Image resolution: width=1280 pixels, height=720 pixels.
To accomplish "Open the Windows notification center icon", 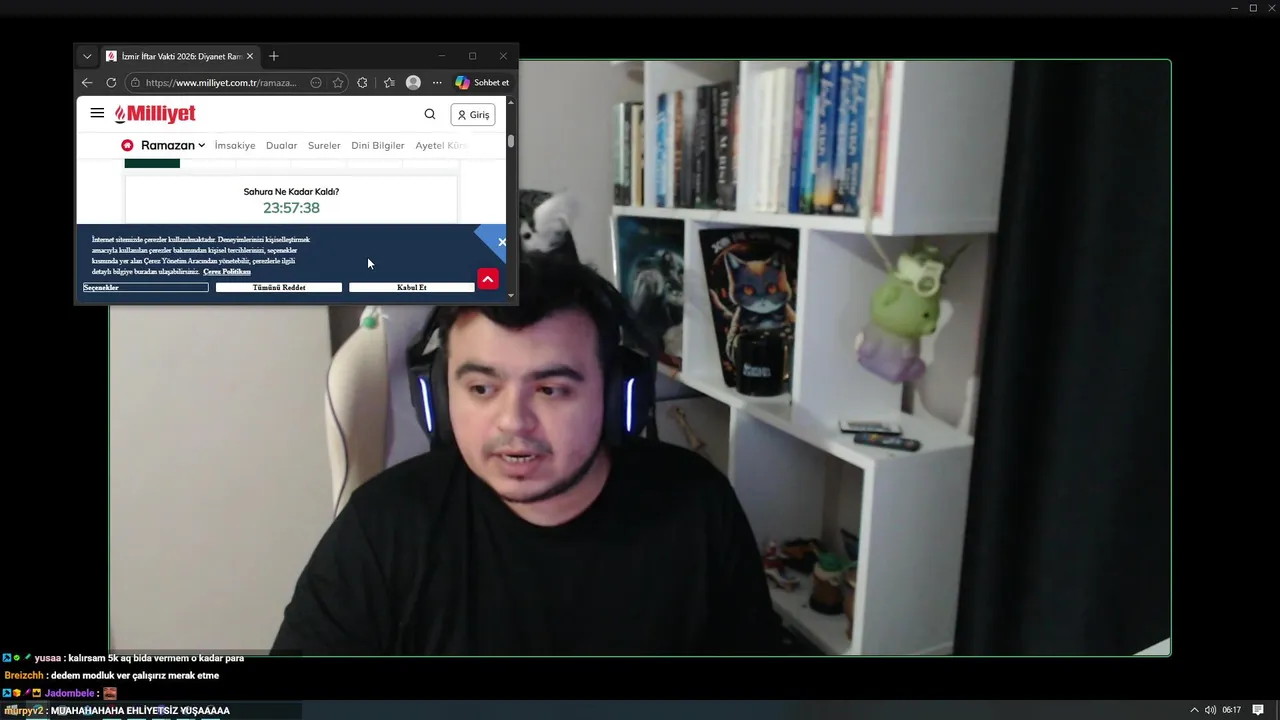I will click(1258, 710).
